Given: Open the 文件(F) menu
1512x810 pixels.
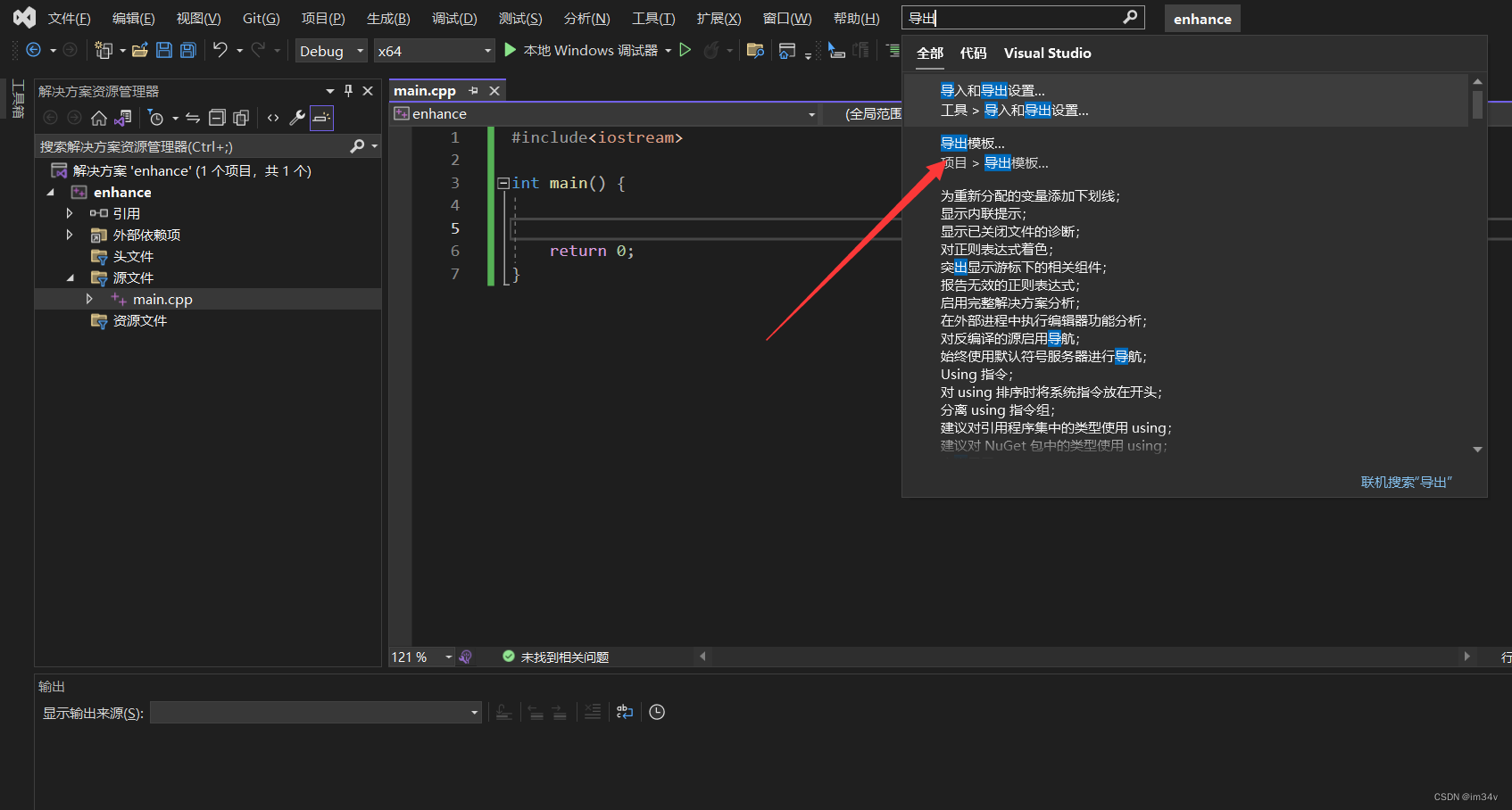Looking at the screenshot, I should point(70,18).
